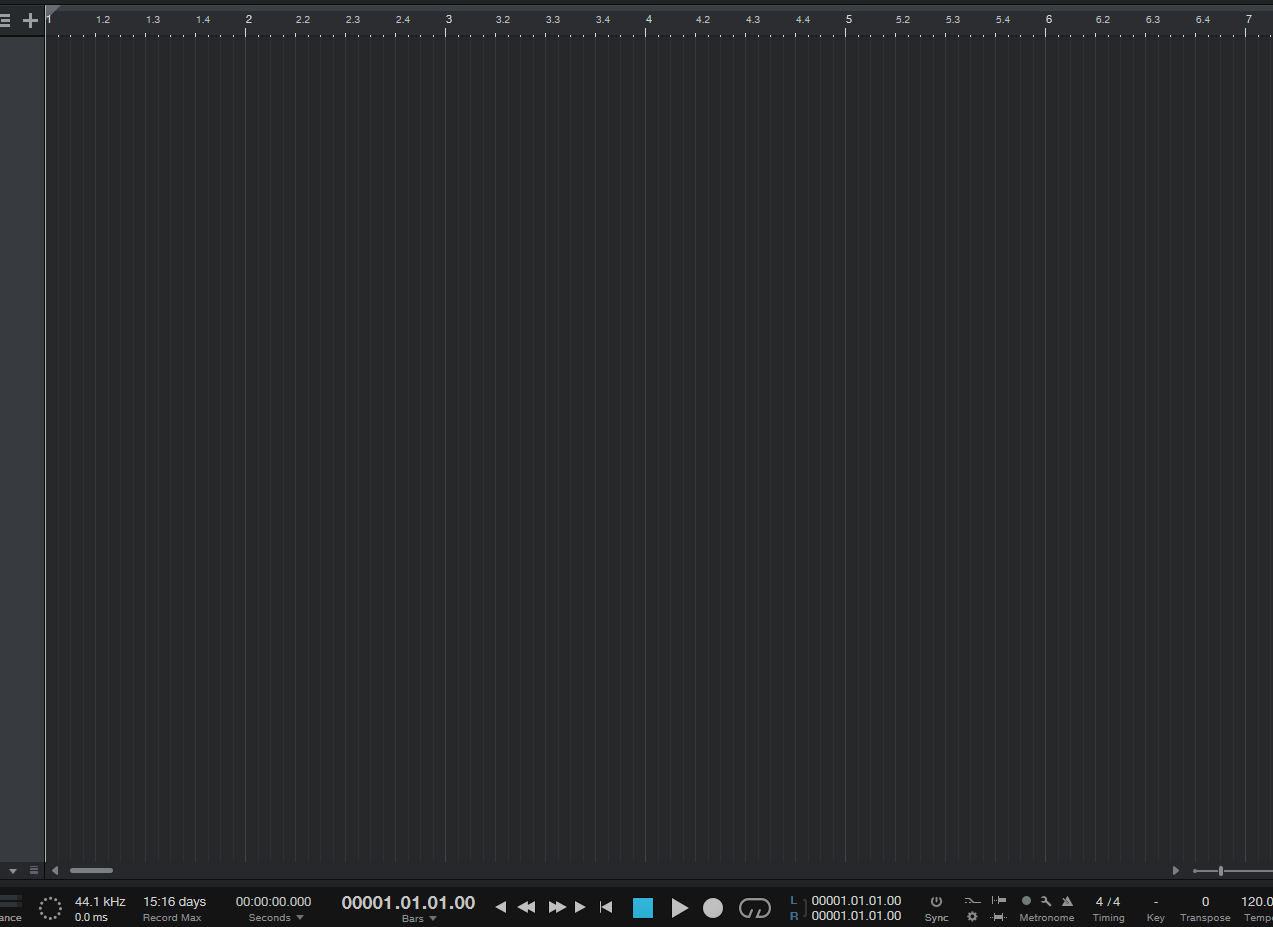Open the track list menu icon
This screenshot has height=927, width=1273.
pos(5,20)
